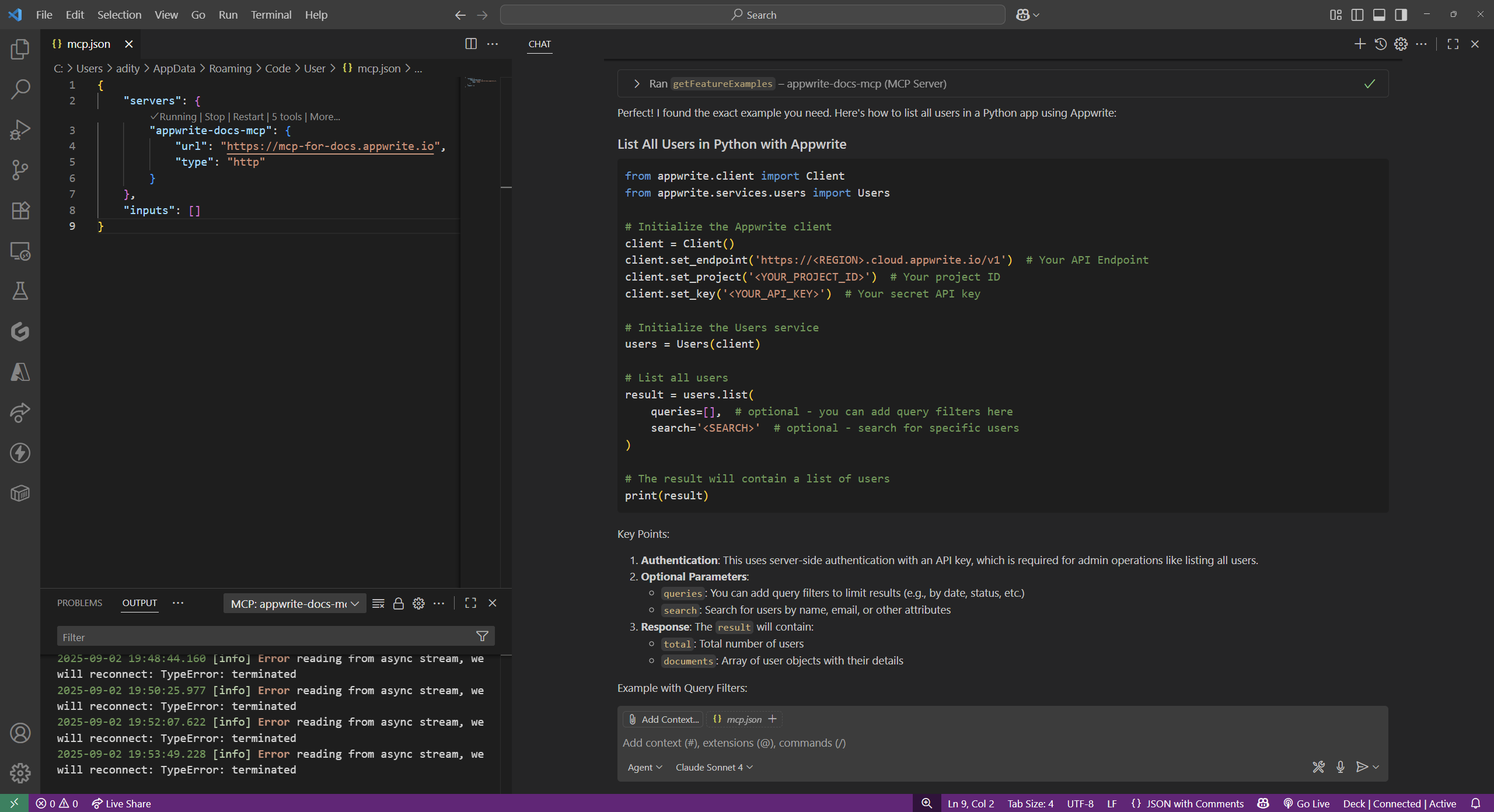This screenshot has width=1494, height=812.
Task: Restart the appwrite-docs-mcp server
Action: (248, 117)
